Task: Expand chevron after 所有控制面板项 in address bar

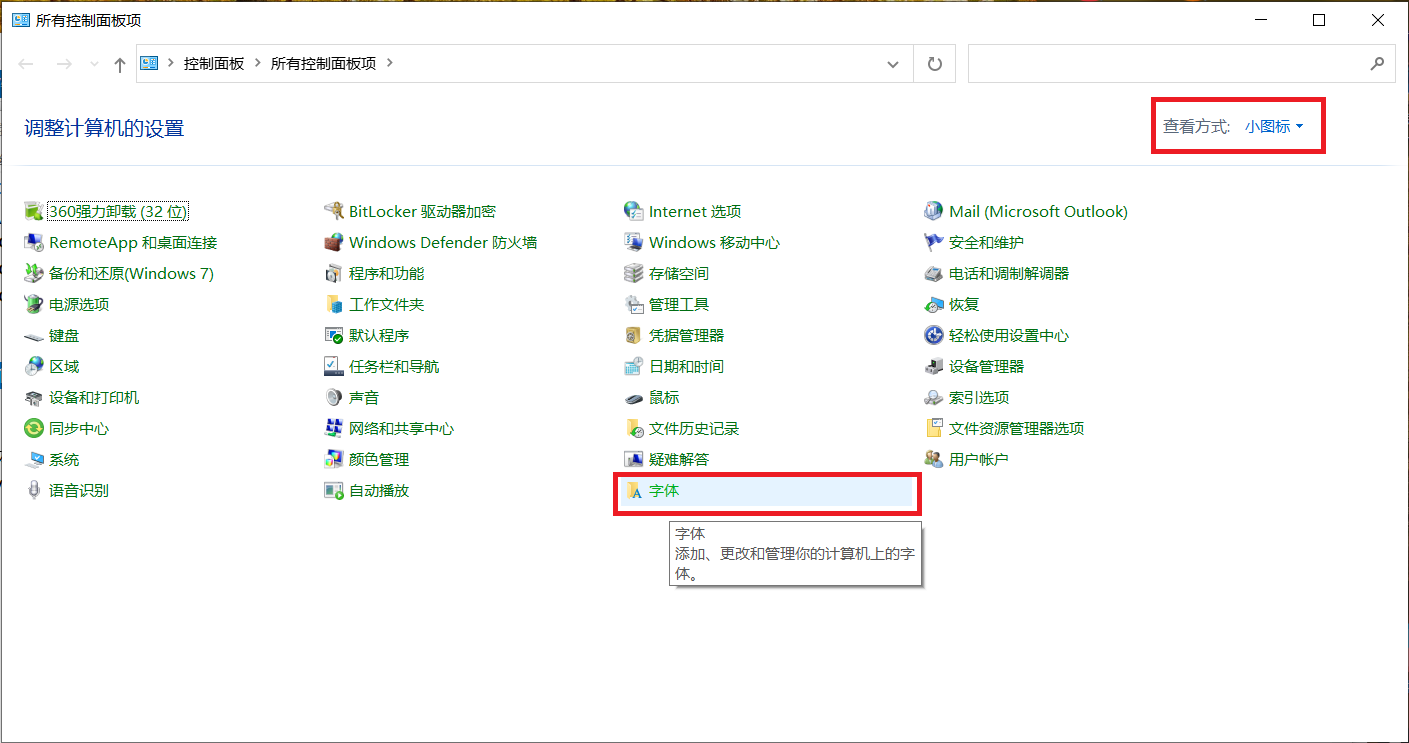Action: (x=390, y=63)
